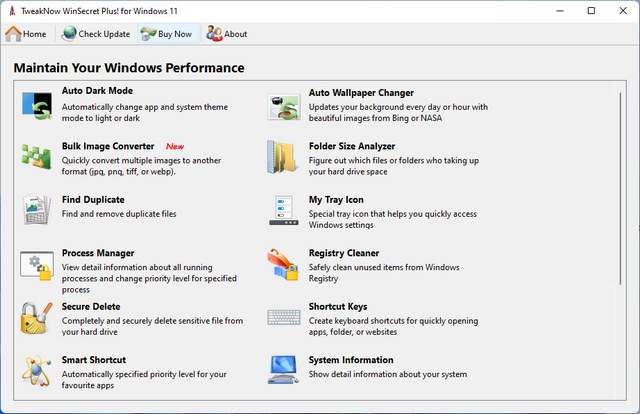
Task: Open the Folder Size Analyzer icon
Action: 284,157
